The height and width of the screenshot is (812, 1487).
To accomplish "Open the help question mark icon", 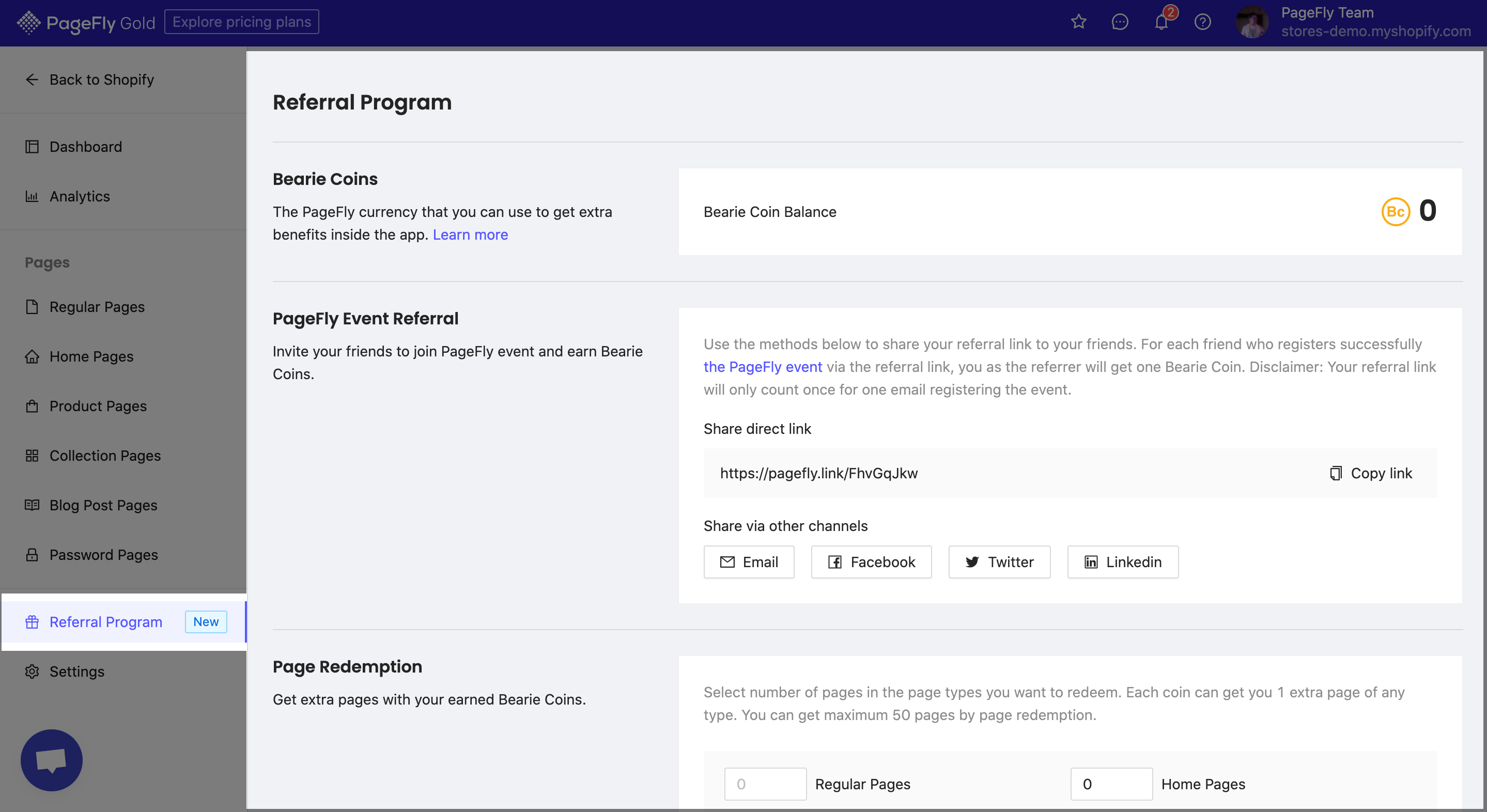I will tap(1202, 22).
